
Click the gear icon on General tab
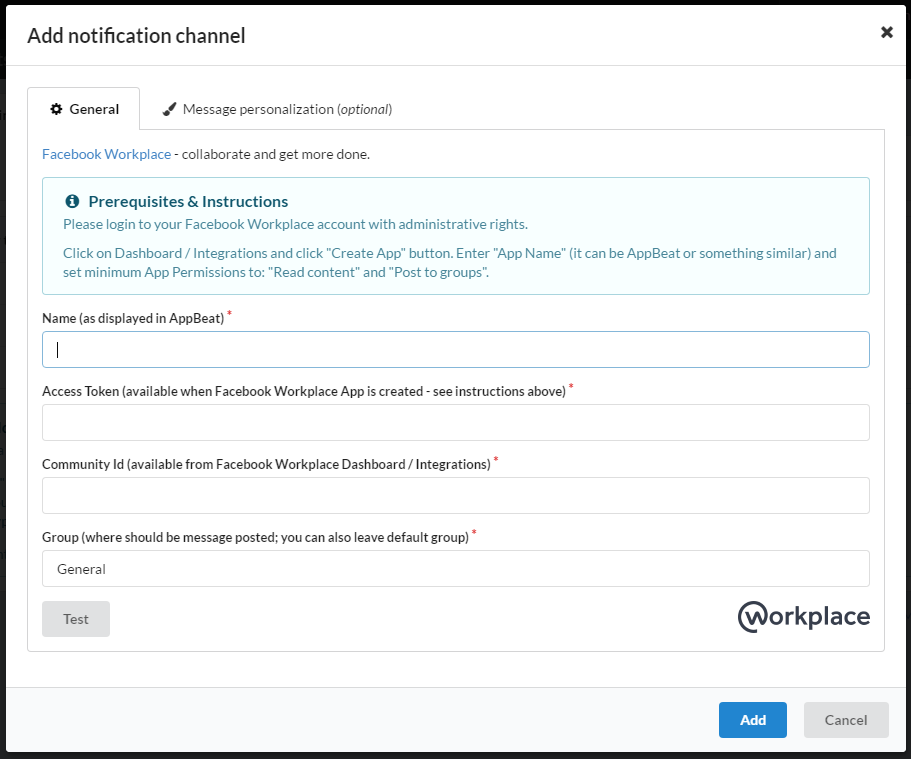point(56,109)
